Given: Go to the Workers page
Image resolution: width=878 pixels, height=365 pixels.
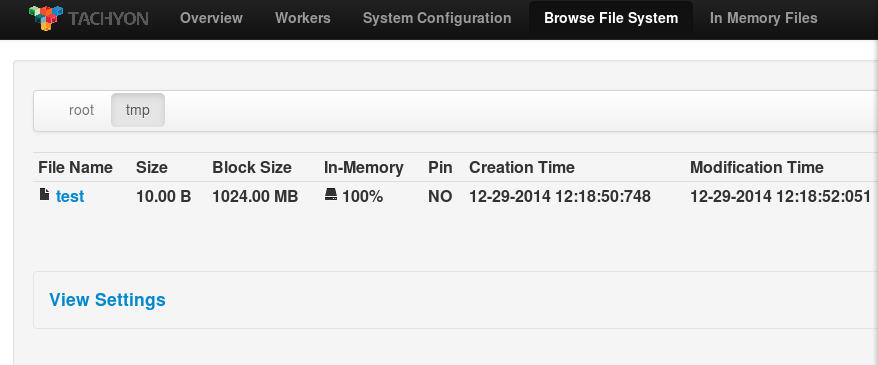Looking at the screenshot, I should point(303,18).
